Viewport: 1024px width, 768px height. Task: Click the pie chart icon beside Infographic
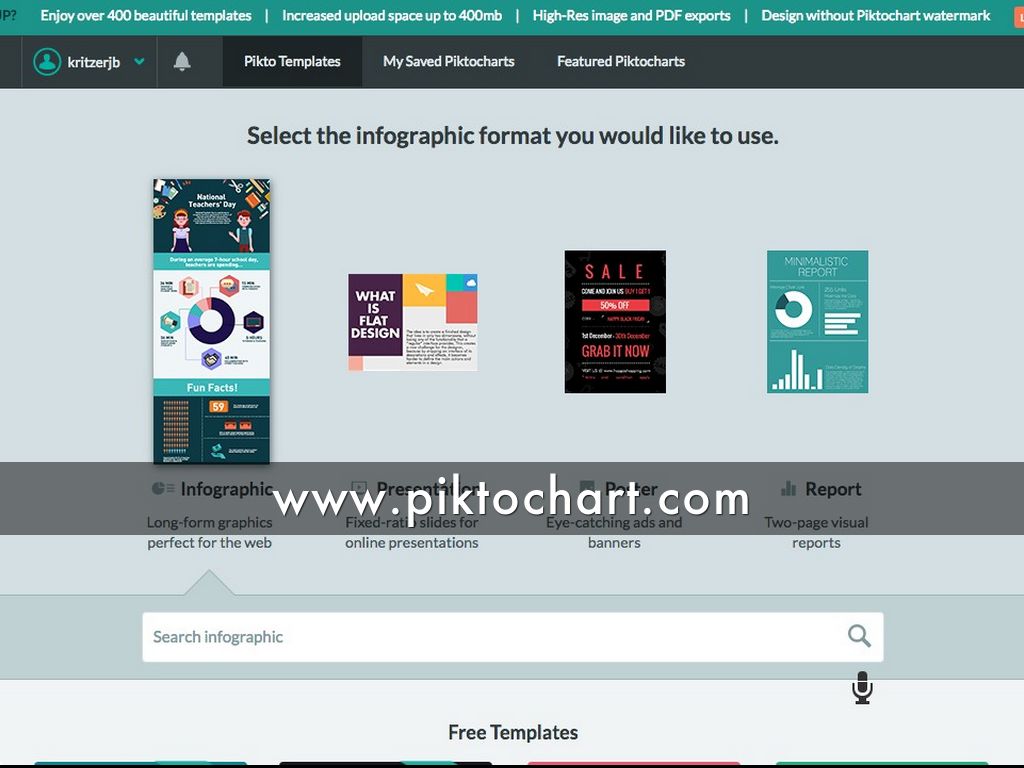pos(162,489)
